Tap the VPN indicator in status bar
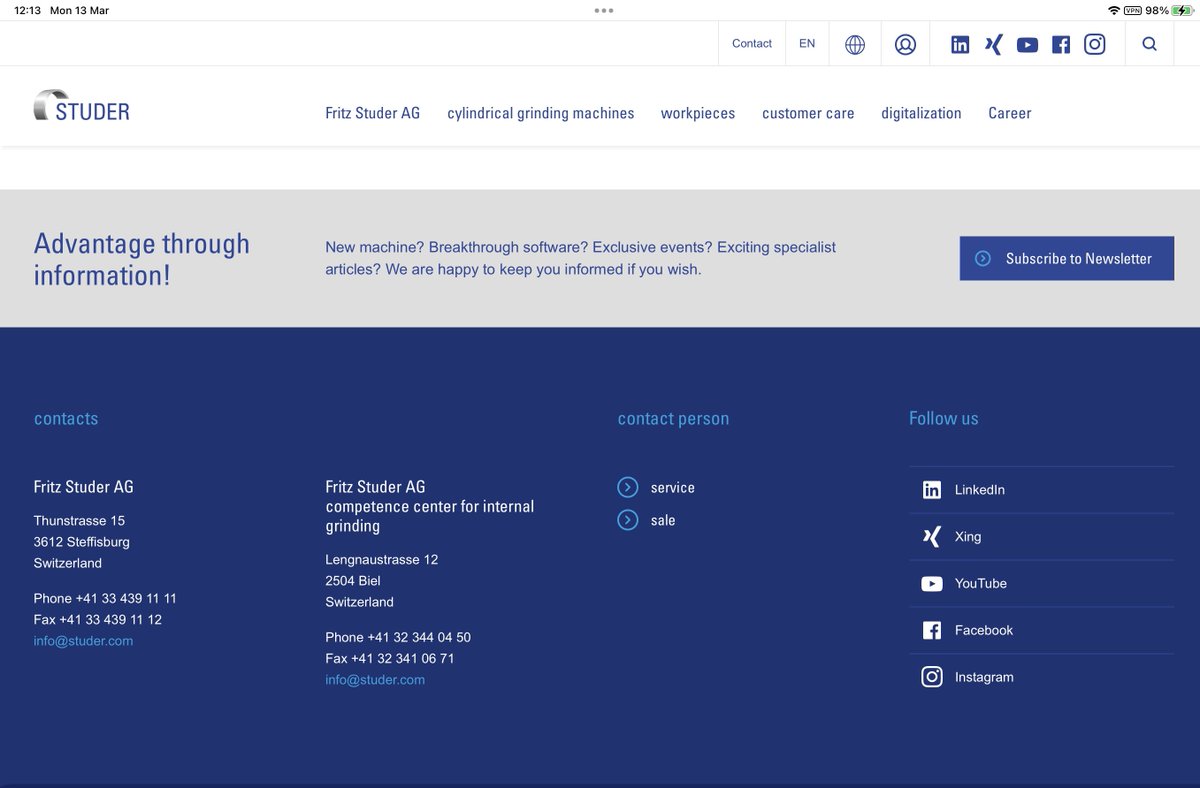 pyautogui.click(x=1133, y=10)
